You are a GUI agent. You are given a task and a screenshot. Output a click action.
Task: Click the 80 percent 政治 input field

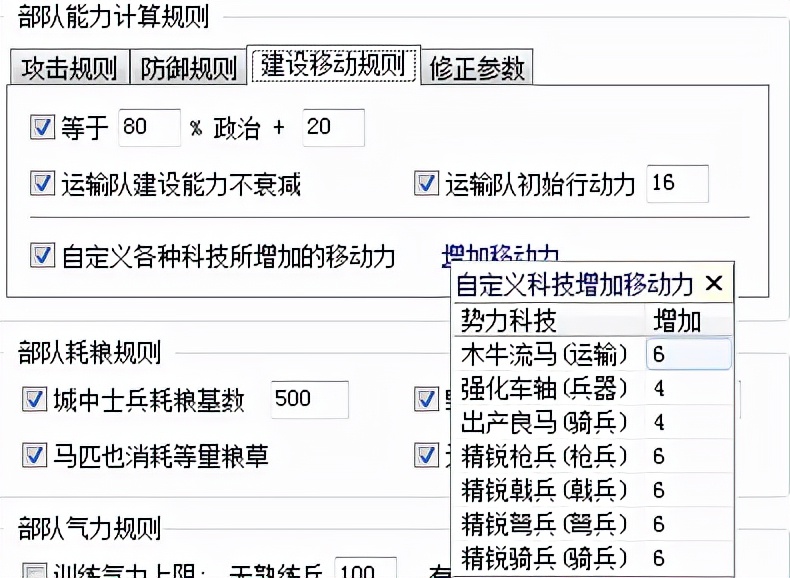click(150, 127)
